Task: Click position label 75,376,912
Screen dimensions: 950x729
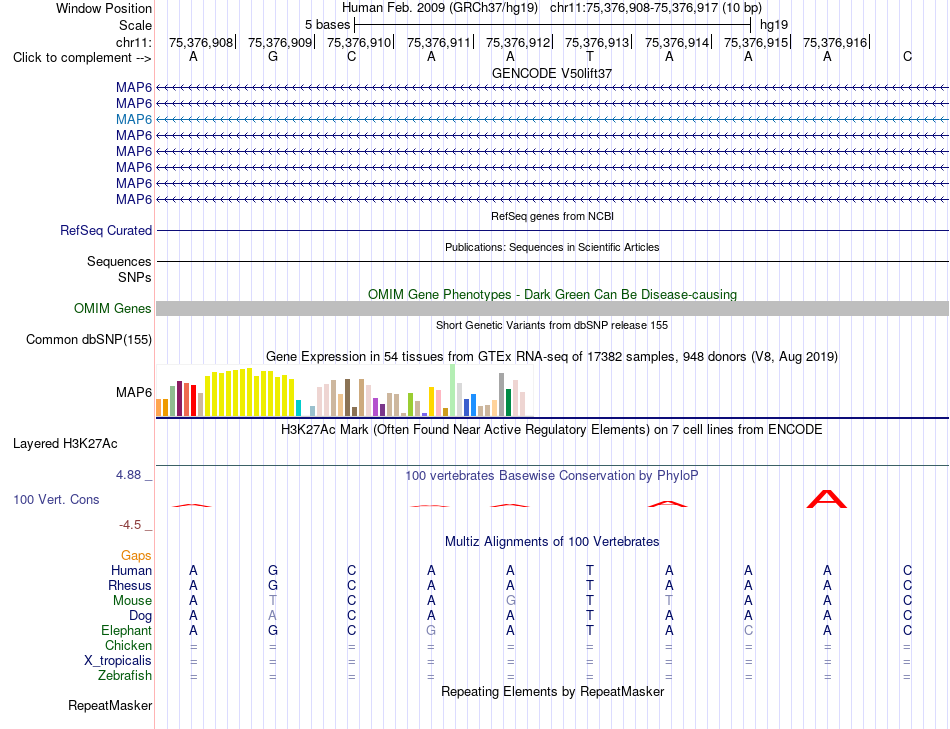Action: [518, 42]
